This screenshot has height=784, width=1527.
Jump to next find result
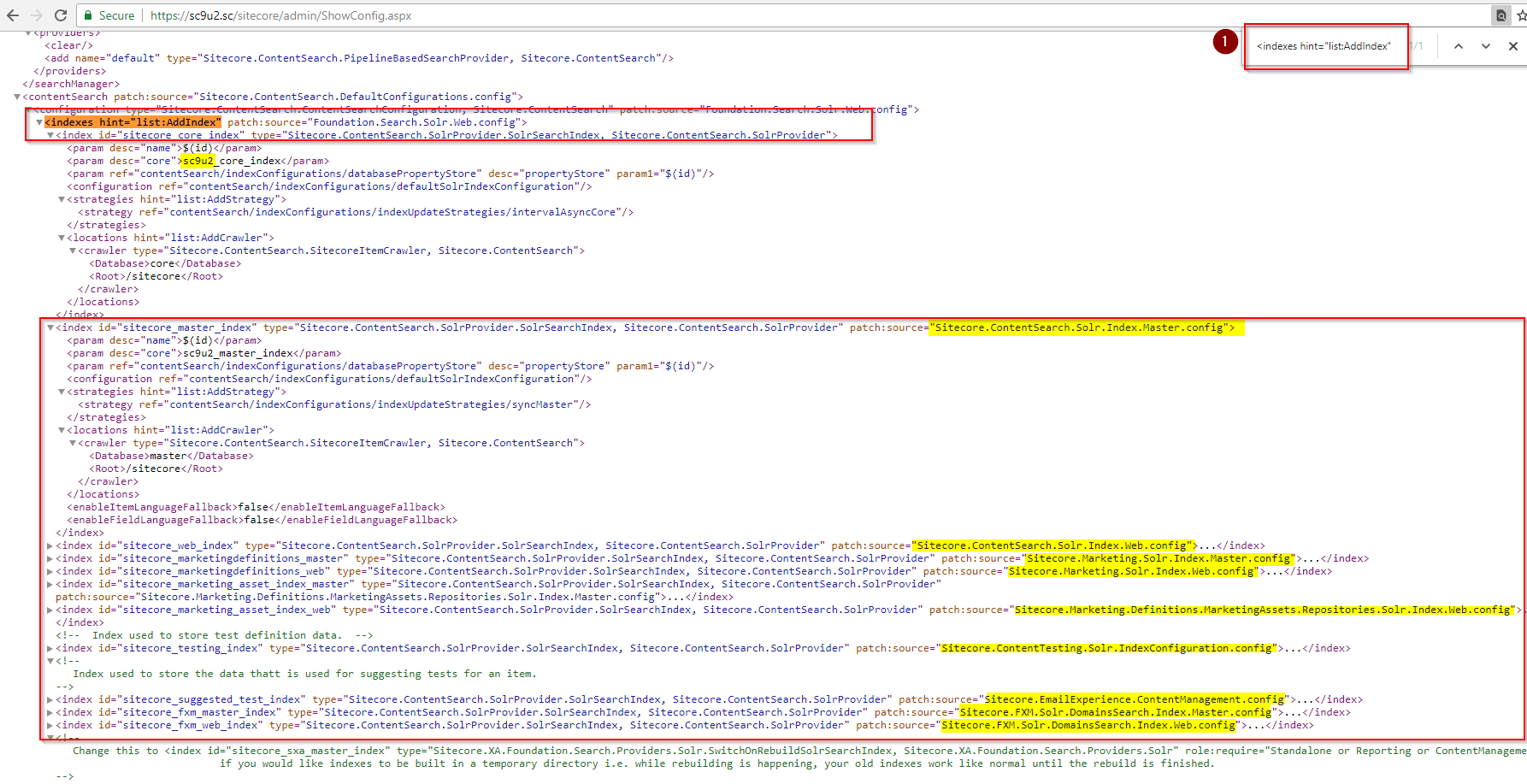(1486, 46)
